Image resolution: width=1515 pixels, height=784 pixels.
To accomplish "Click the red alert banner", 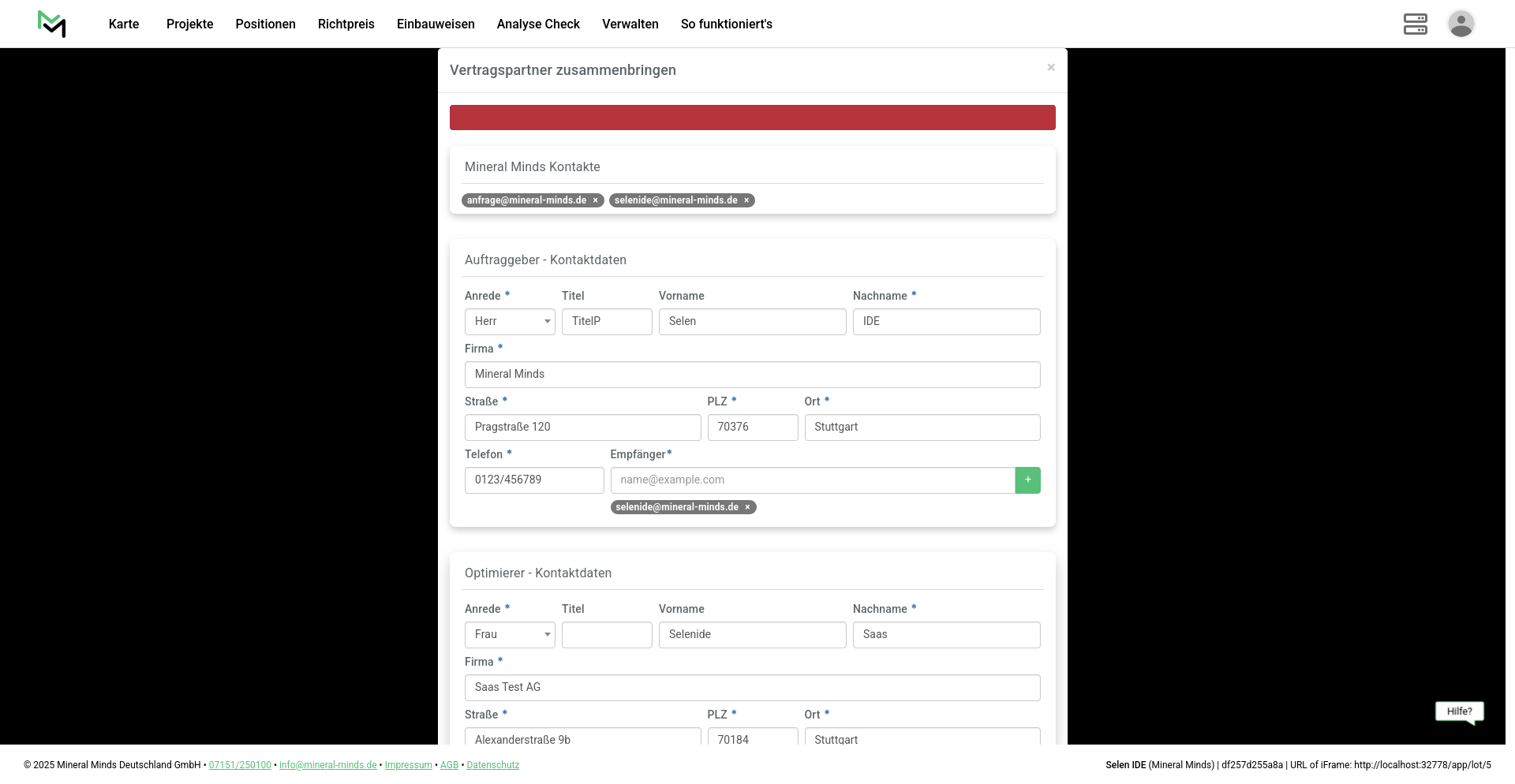I will [752, 118].
